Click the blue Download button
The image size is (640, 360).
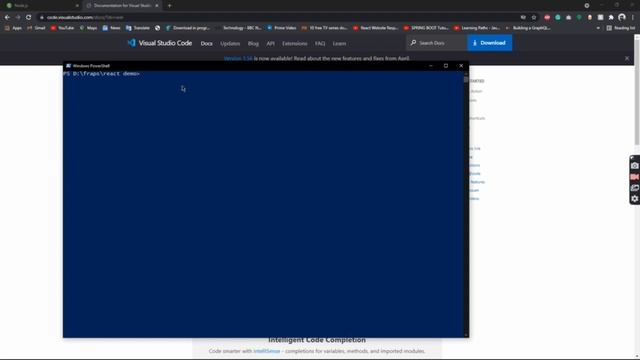pyautogui.click(x=489, y=43)
